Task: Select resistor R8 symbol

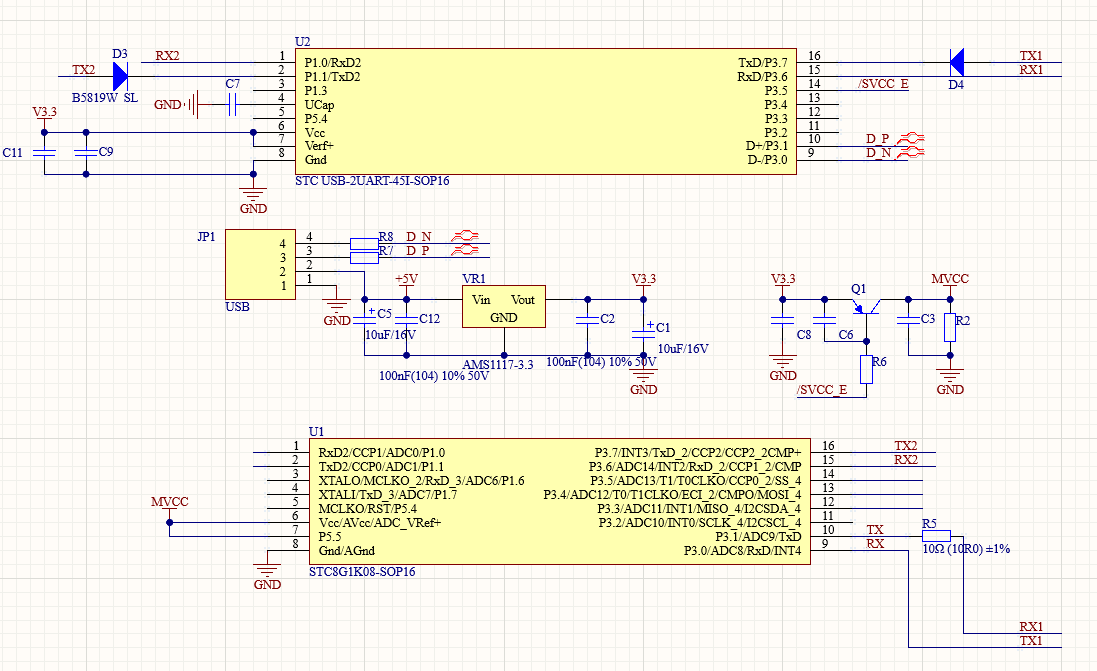Action: coord(364,243)
